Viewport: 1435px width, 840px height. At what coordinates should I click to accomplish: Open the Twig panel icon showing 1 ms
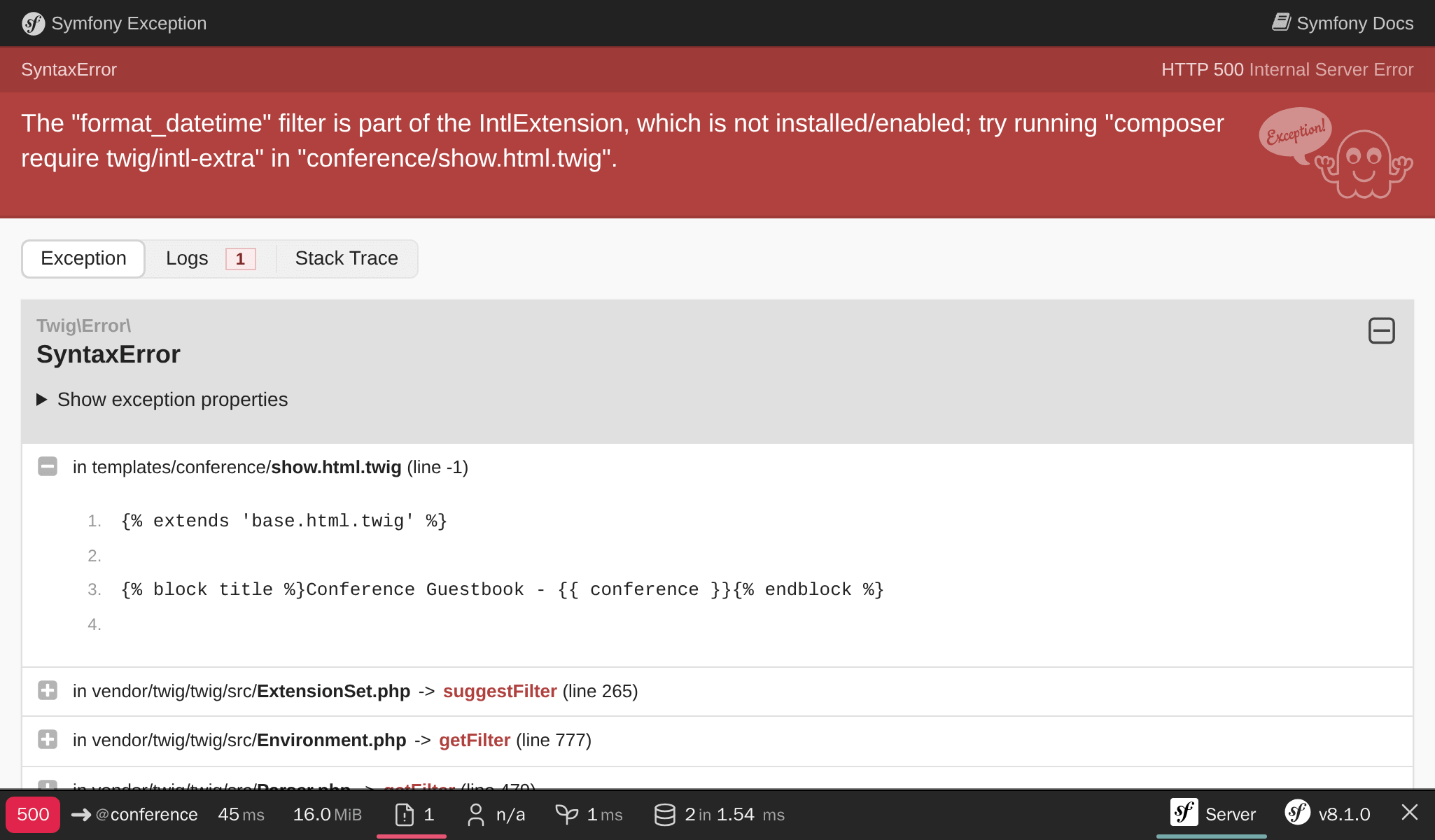click(566, 814)
